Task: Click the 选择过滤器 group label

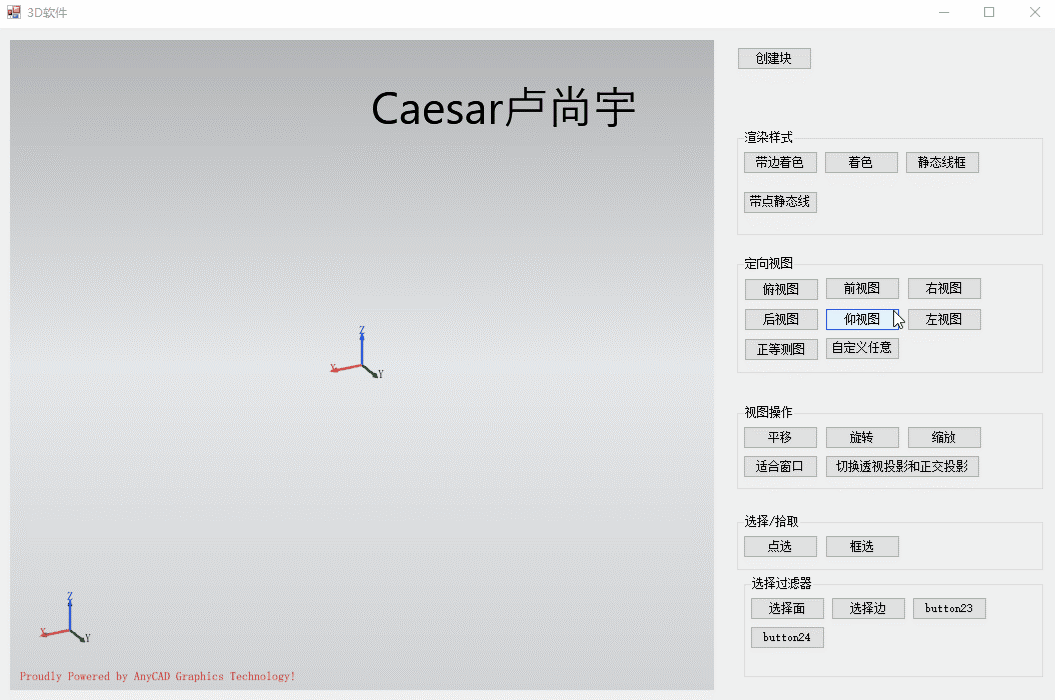Action: (x=781, y=583)
